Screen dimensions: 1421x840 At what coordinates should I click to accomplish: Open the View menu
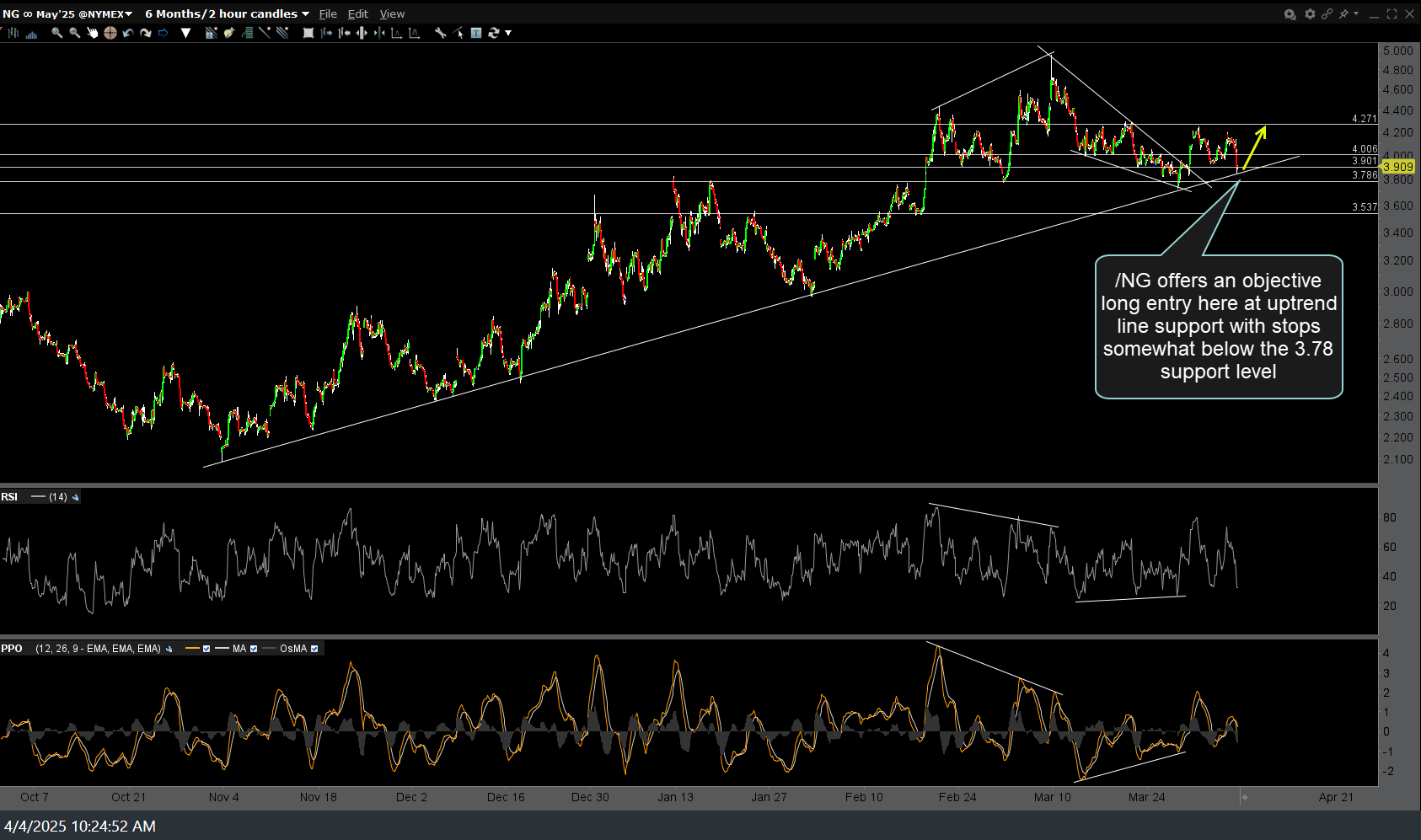pos(392,13)
